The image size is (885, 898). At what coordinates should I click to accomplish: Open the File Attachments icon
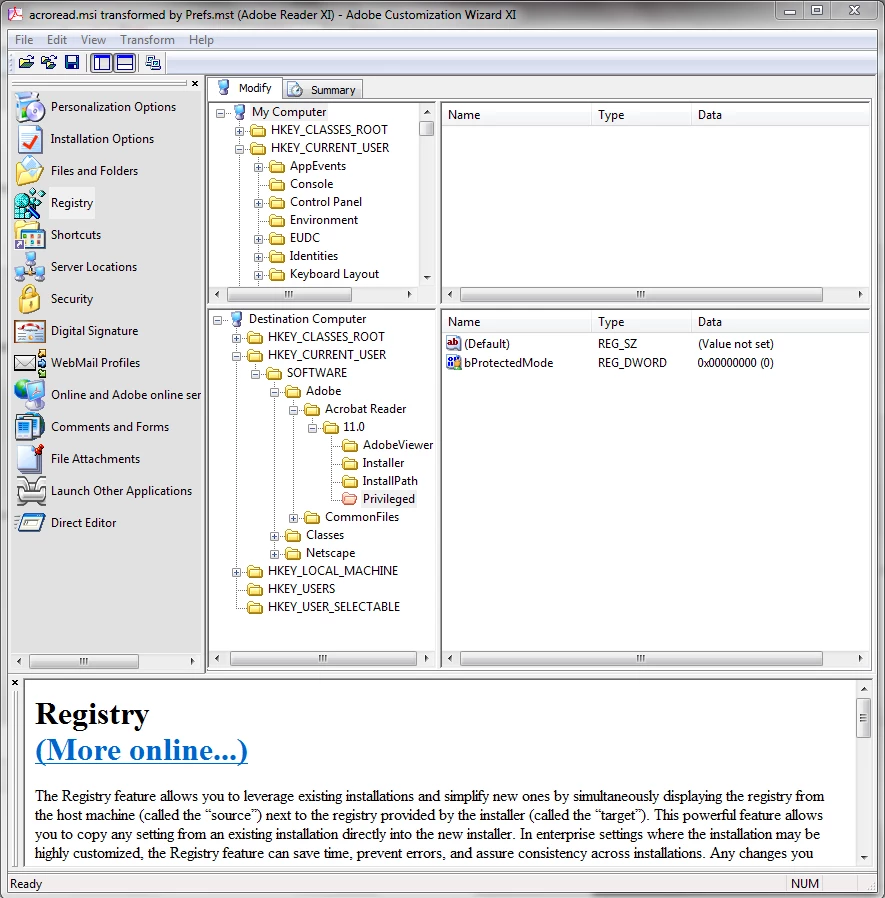30,459
